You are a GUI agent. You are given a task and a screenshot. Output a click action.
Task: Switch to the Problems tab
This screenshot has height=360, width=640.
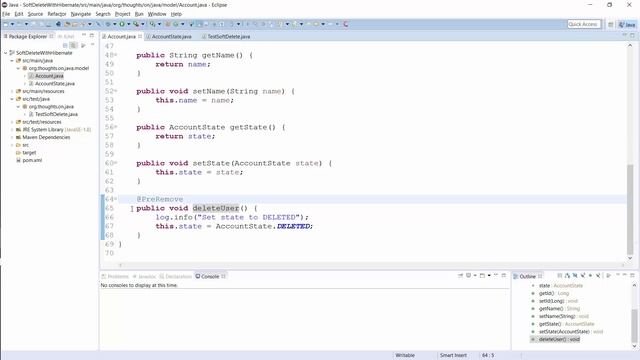115,276
